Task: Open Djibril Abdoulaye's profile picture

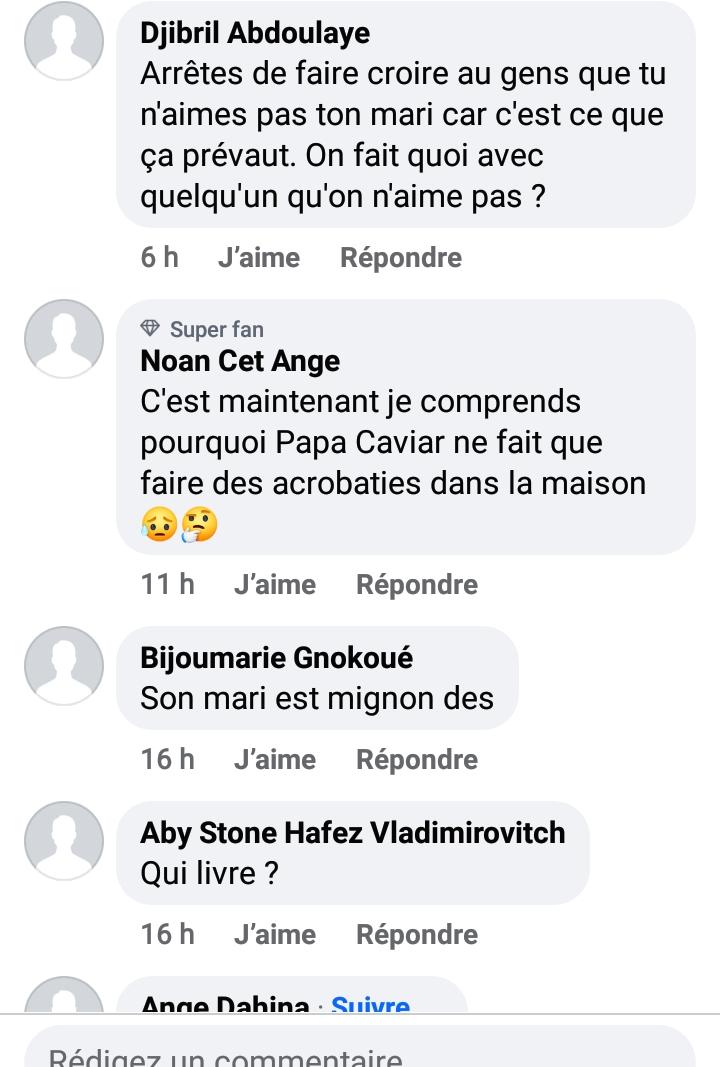Action: point(64,41)
